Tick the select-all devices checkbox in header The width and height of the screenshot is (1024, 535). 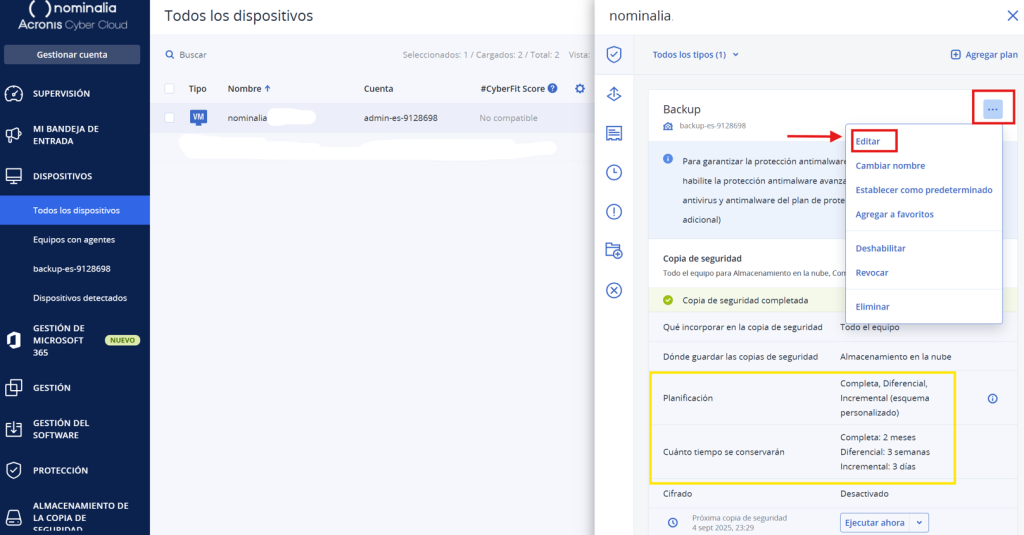(x=169, y=89)
